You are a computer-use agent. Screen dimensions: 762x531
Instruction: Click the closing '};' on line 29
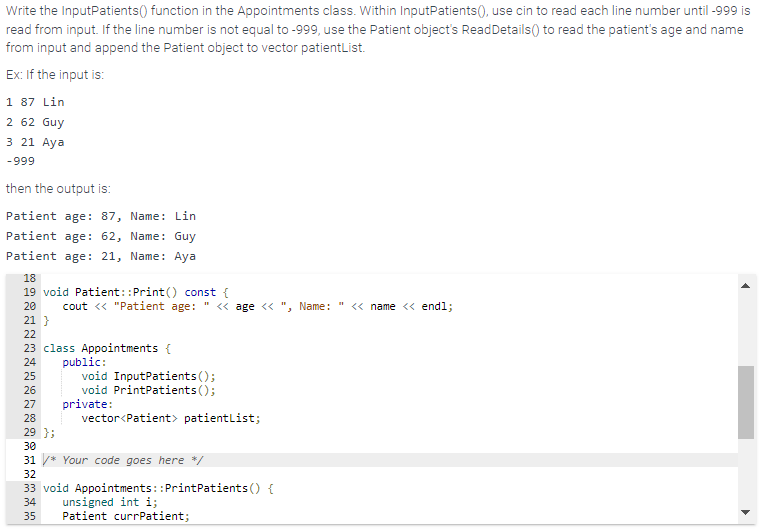coord(49,432)
